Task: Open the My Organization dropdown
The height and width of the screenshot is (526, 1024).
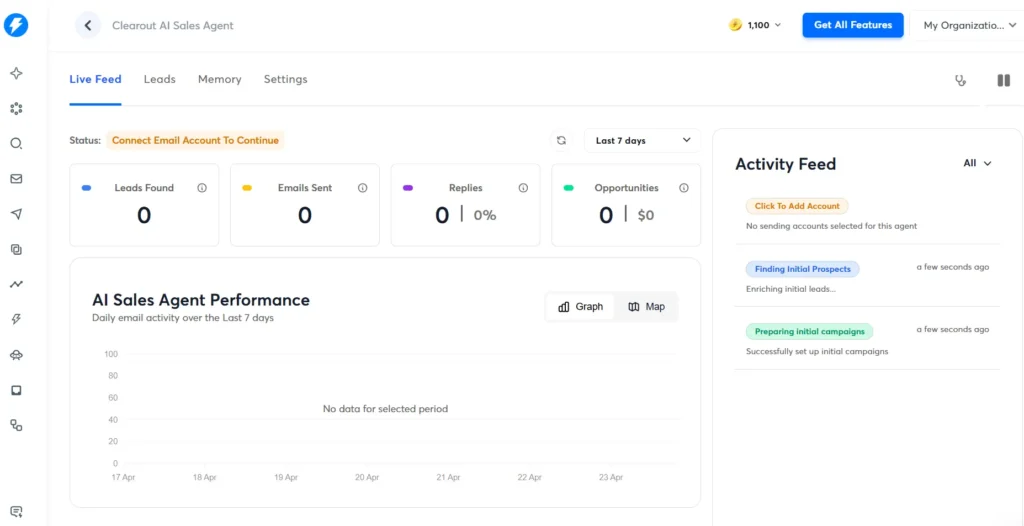Action: click(x=969, y=25)
